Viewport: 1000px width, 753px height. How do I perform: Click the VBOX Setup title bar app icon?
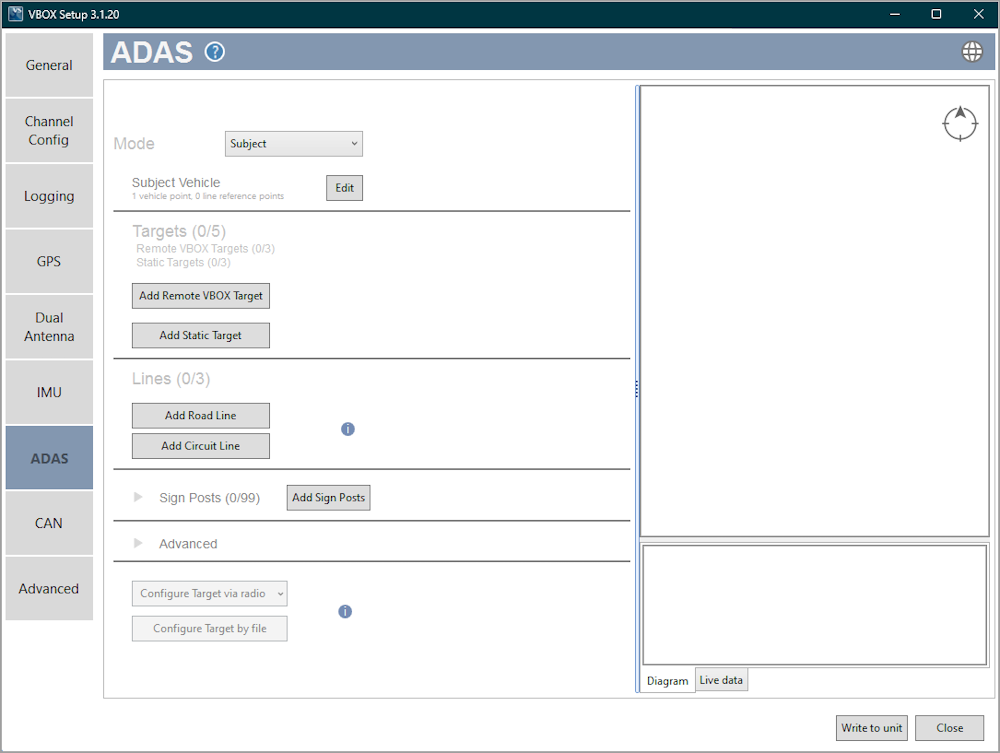15,13
